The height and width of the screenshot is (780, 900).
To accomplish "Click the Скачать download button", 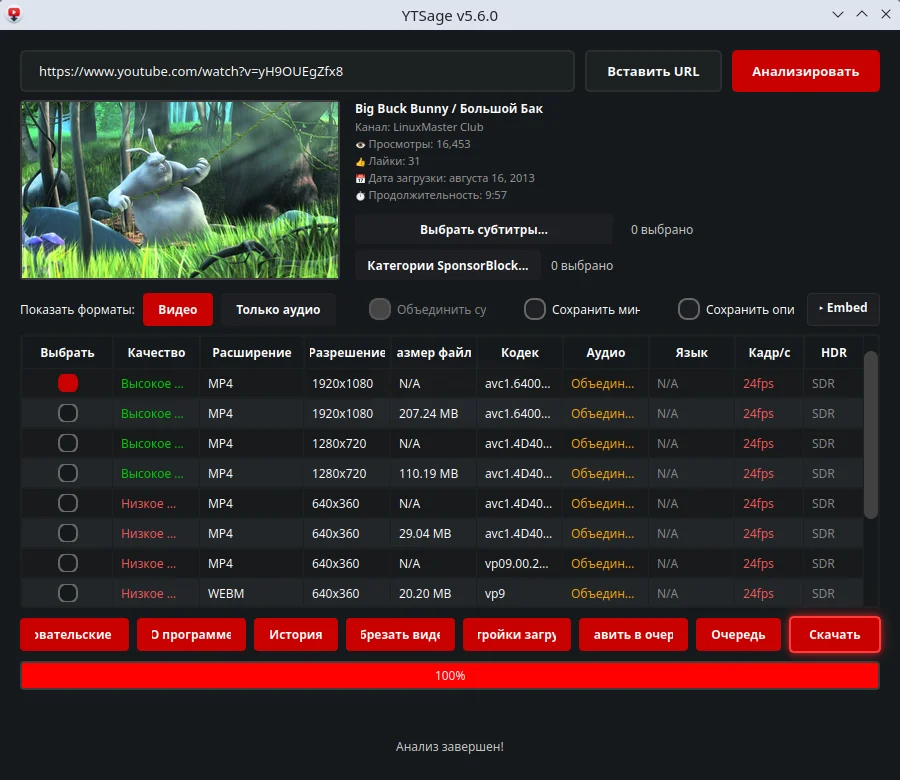I will (x=835, y=635).
